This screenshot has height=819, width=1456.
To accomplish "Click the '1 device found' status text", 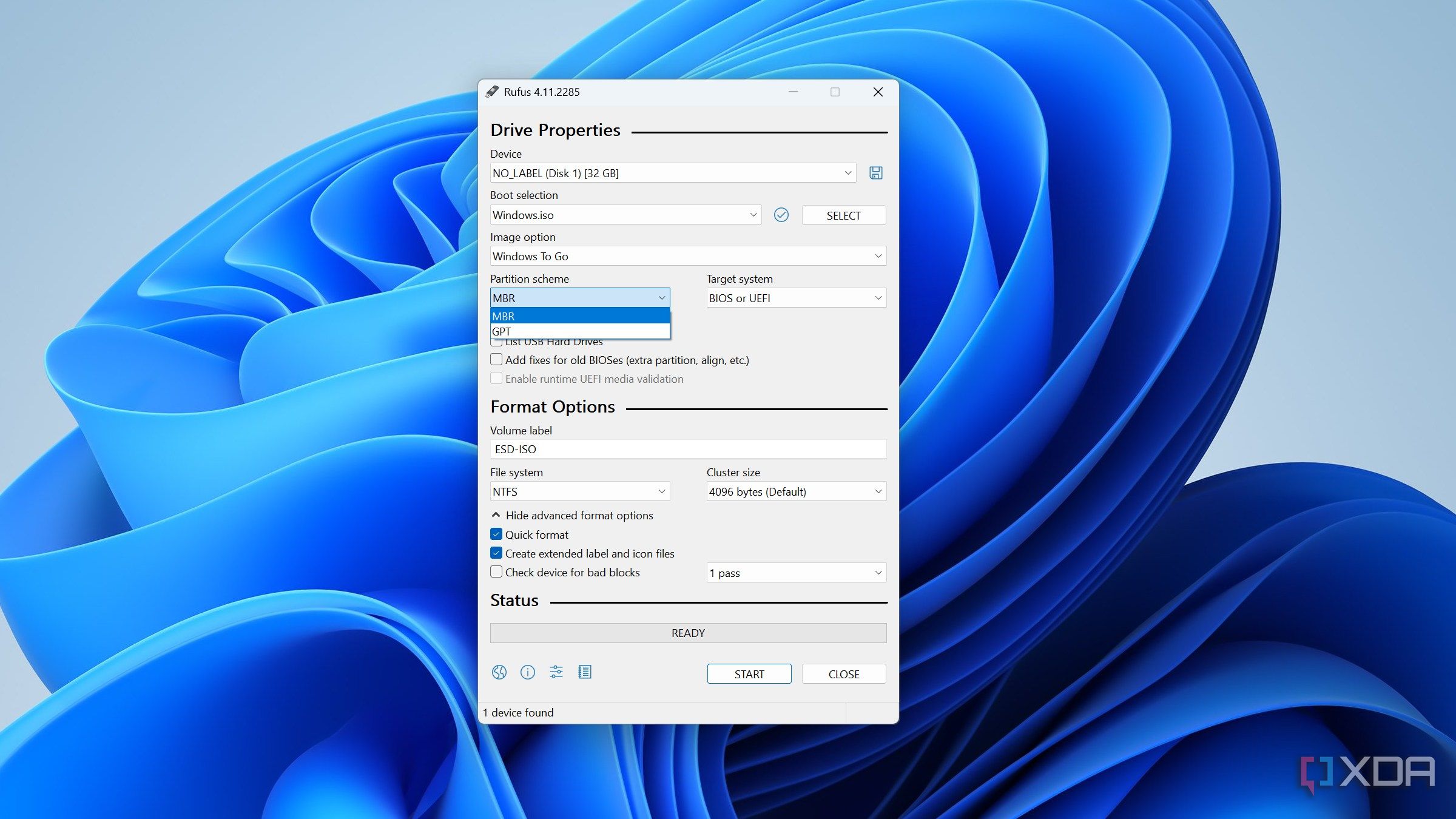I will pyautogui.click(x=518, y=712).
